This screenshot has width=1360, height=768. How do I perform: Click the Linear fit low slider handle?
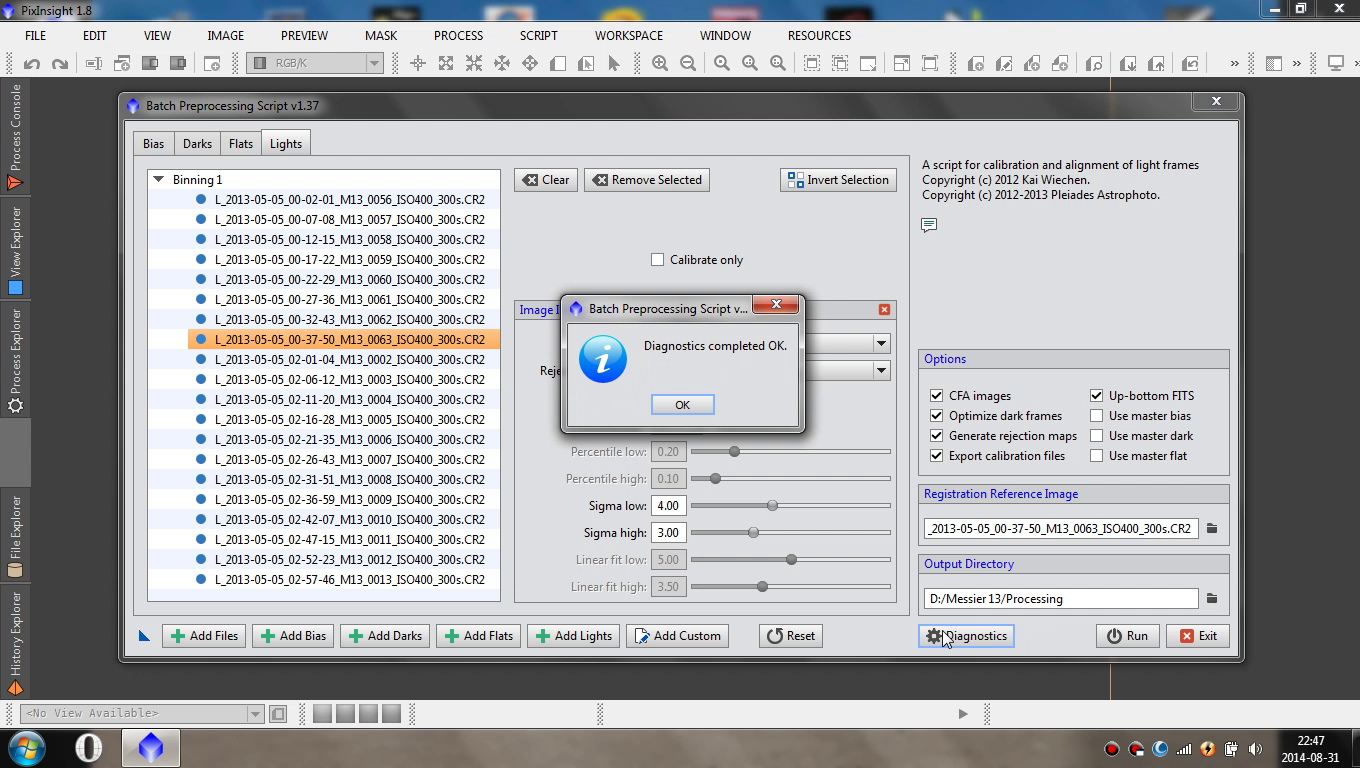(791, 560)
